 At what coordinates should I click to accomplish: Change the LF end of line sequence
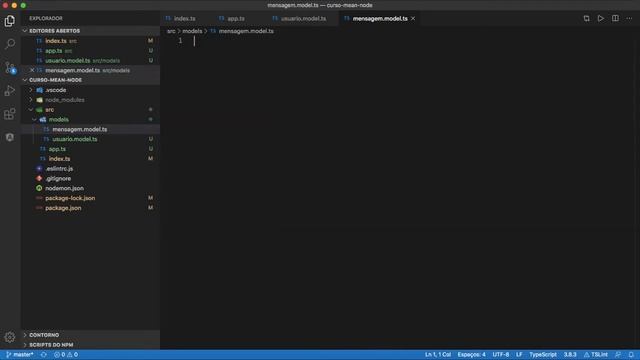[519, 355]
